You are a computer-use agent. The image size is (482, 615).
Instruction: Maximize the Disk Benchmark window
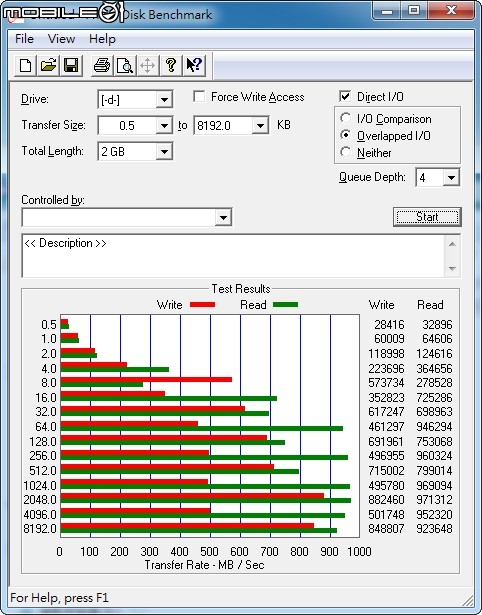tap(415, 11)
